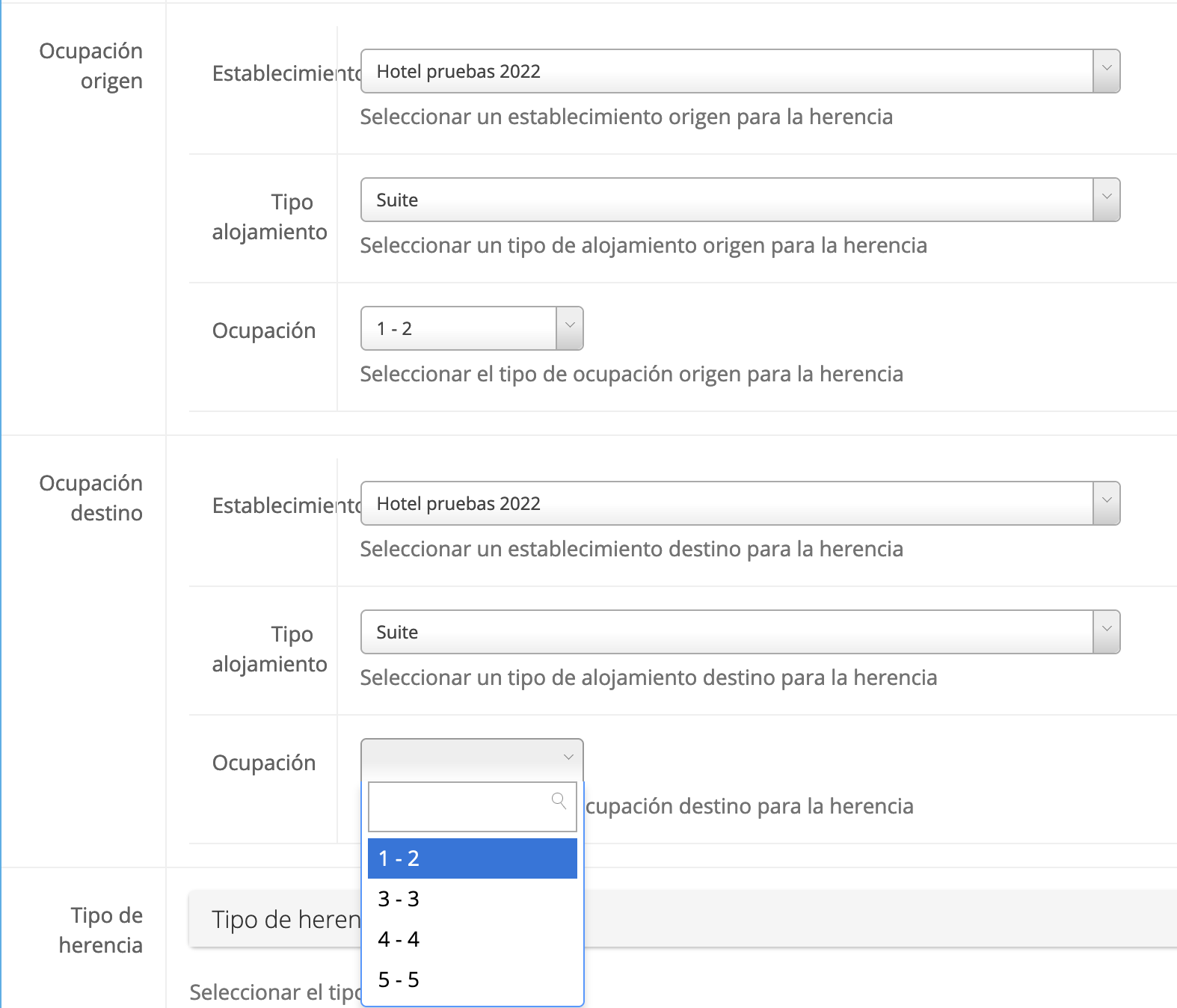This screenshot has height=1008, width=1177.
Task: Open the destination Tipo alojamiento 'Suite' select
Action: (725, 633)
